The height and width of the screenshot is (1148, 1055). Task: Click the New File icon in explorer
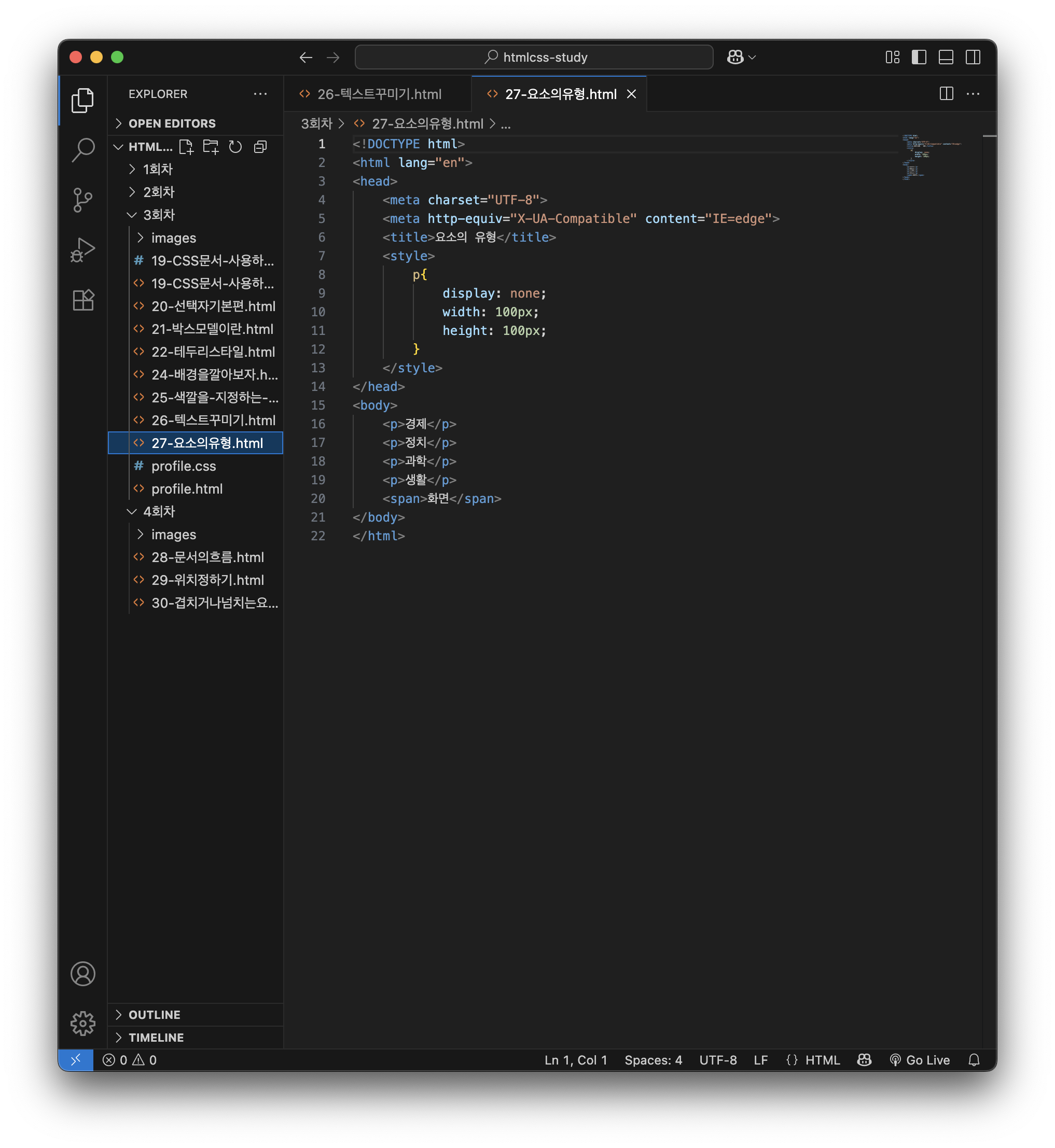186,147
